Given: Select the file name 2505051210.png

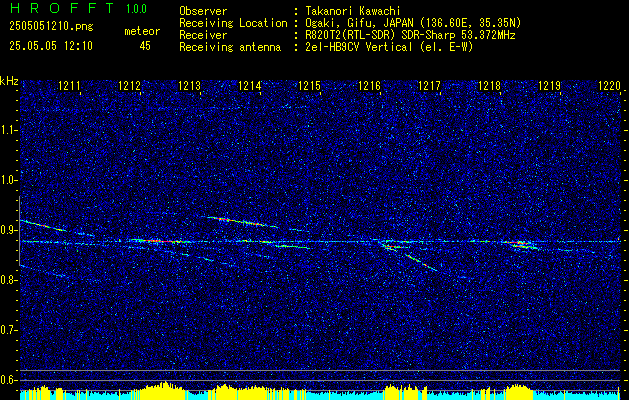Looking at the screenshot, I should click(51, 27).
